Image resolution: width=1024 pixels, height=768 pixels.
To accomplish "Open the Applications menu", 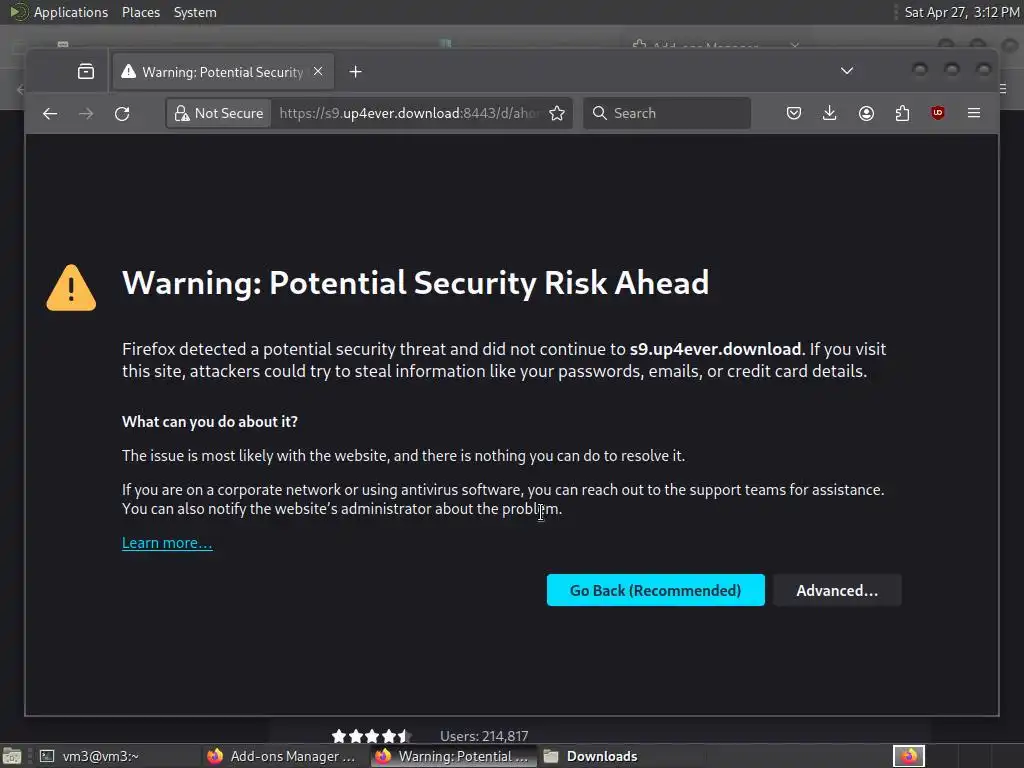I will (71, 12).
